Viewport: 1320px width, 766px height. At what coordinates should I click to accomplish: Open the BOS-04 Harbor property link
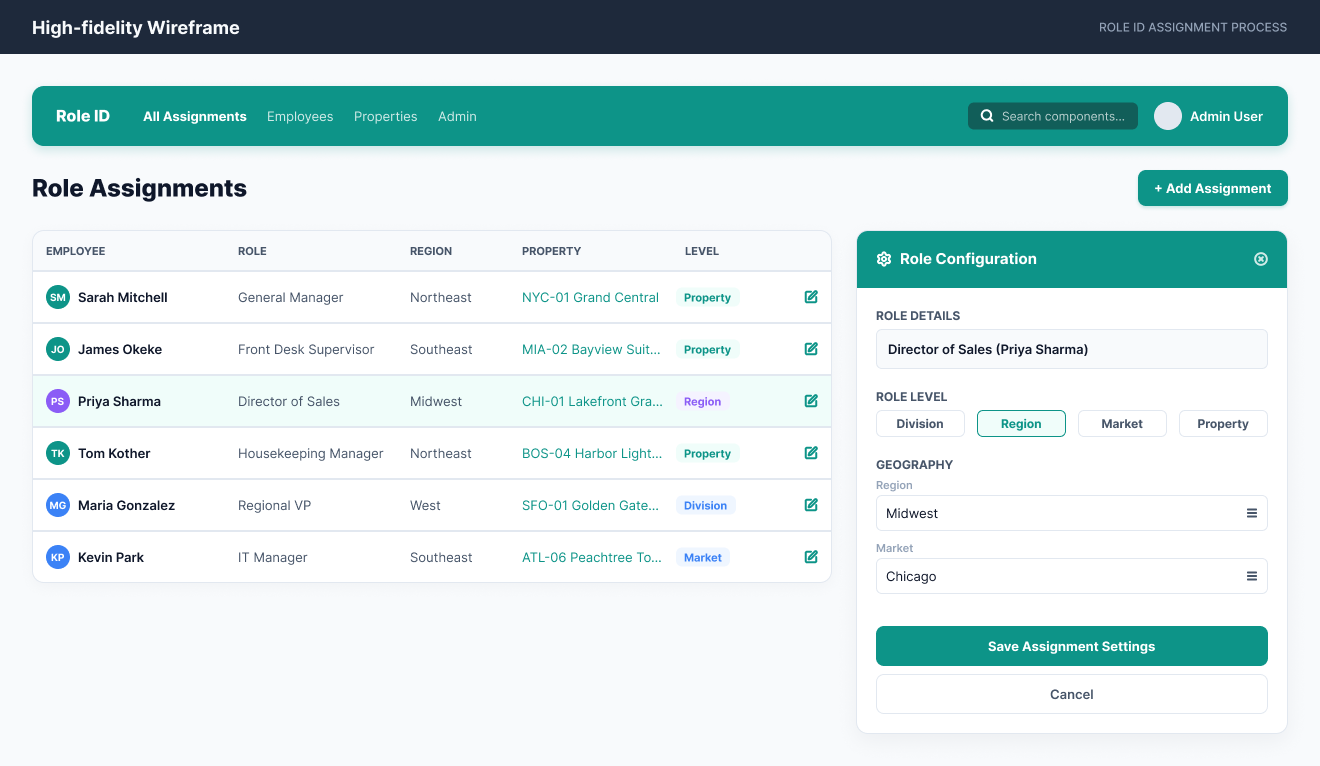click(592, 453)
